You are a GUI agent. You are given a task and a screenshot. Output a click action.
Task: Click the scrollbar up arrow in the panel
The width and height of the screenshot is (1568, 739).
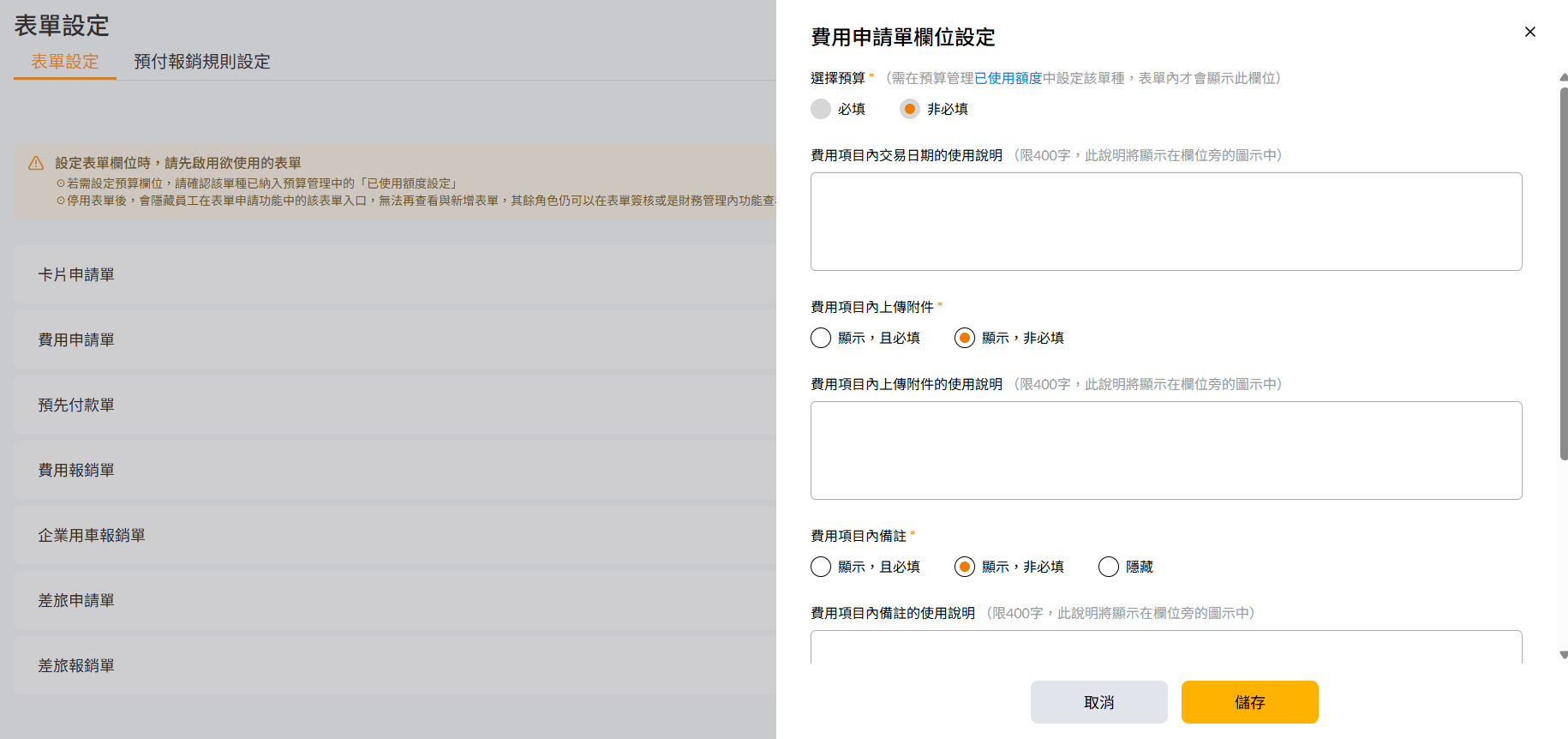pyautogui.click(x=1564, y=77)
